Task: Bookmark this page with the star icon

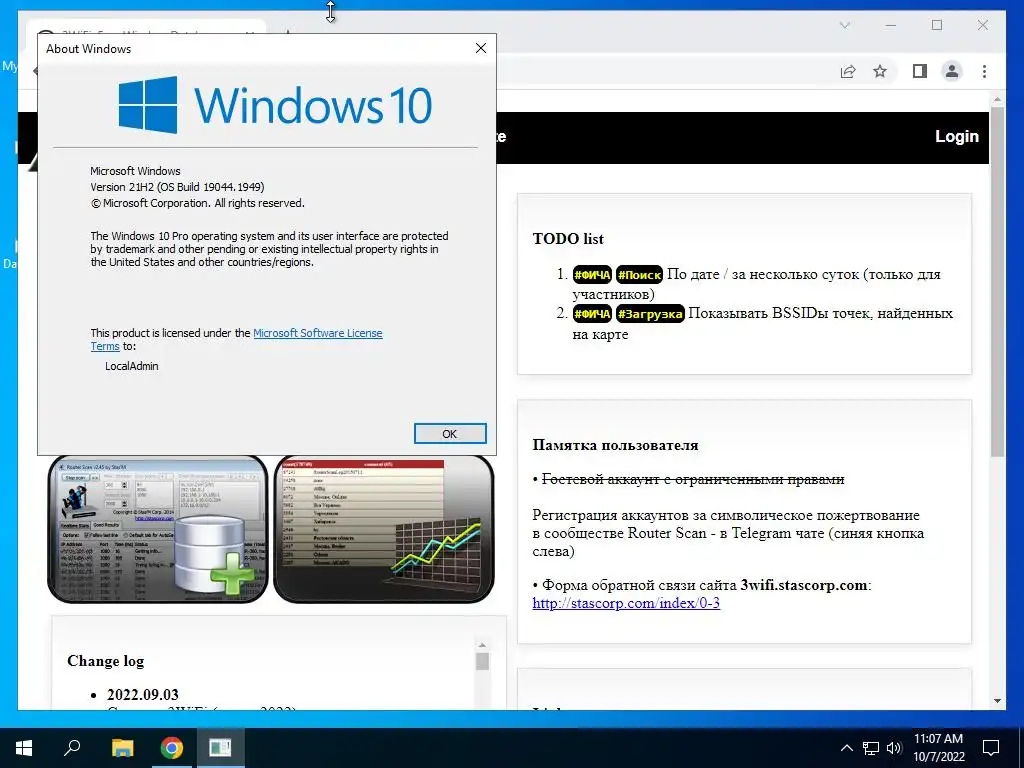Action: (x=880, y=71)
